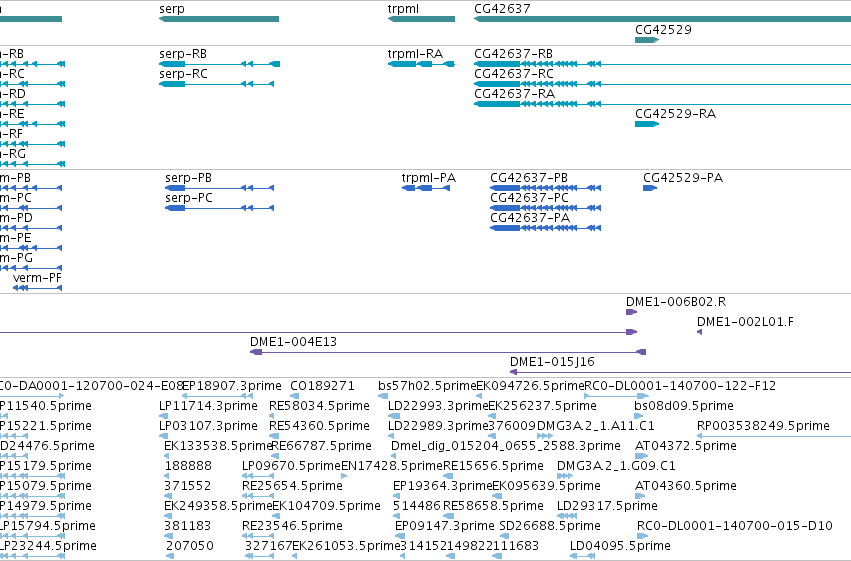The image size is (851, 561).
Task: Click the CG42637 gene label
Action: pyautogui.click(x=502, y=9)
